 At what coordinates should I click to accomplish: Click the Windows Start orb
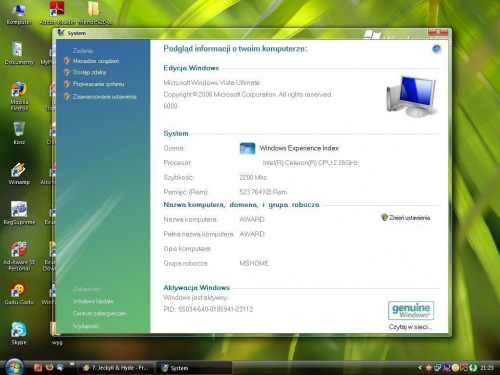[x=15, y=366]
